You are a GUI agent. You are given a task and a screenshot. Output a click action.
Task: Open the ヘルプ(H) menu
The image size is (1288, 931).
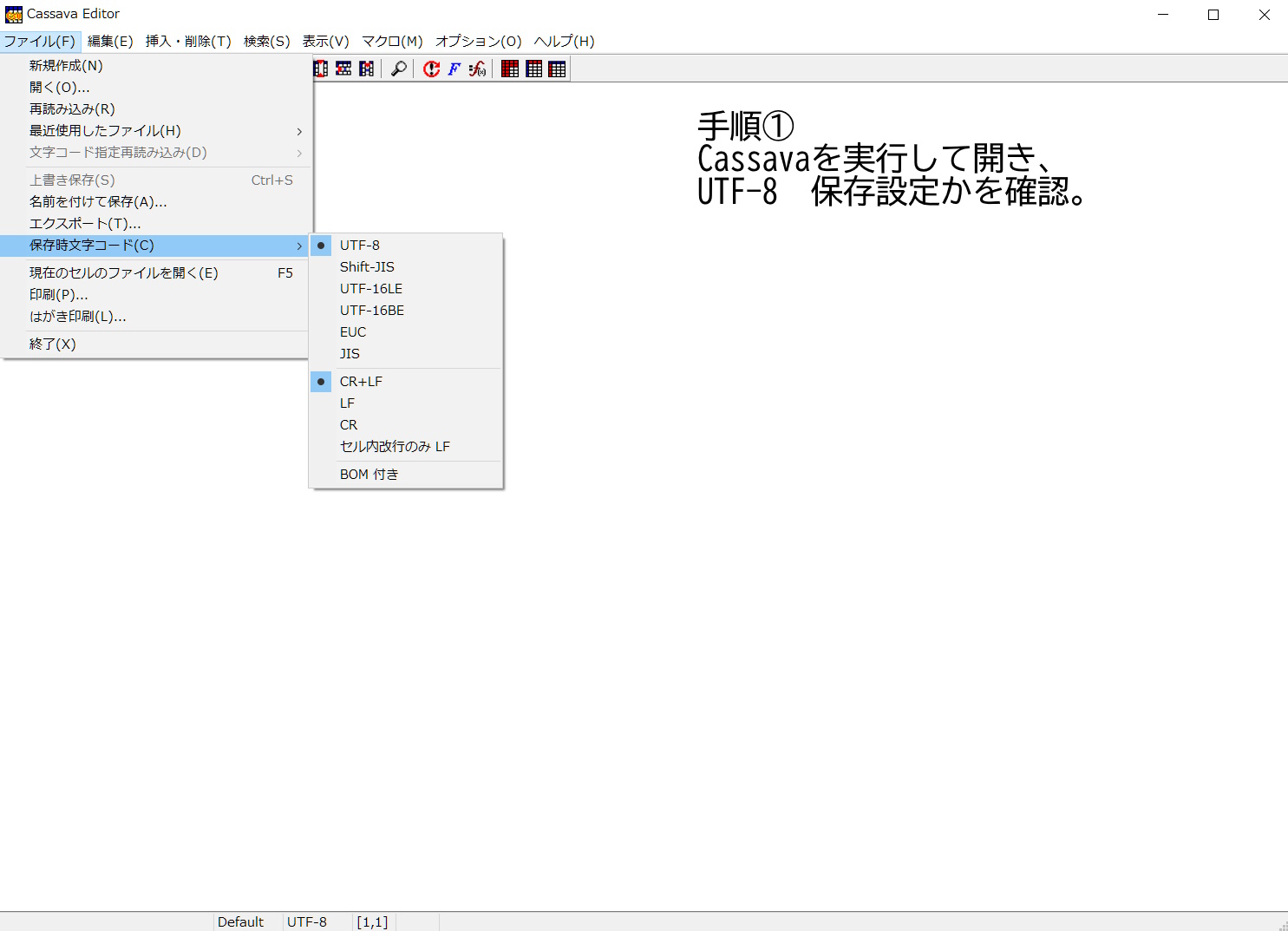(x=564, y=42)
